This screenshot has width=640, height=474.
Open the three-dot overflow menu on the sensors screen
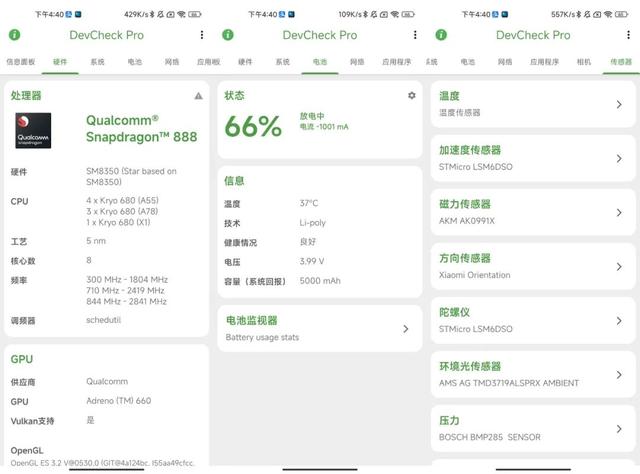tap(628, 35)
